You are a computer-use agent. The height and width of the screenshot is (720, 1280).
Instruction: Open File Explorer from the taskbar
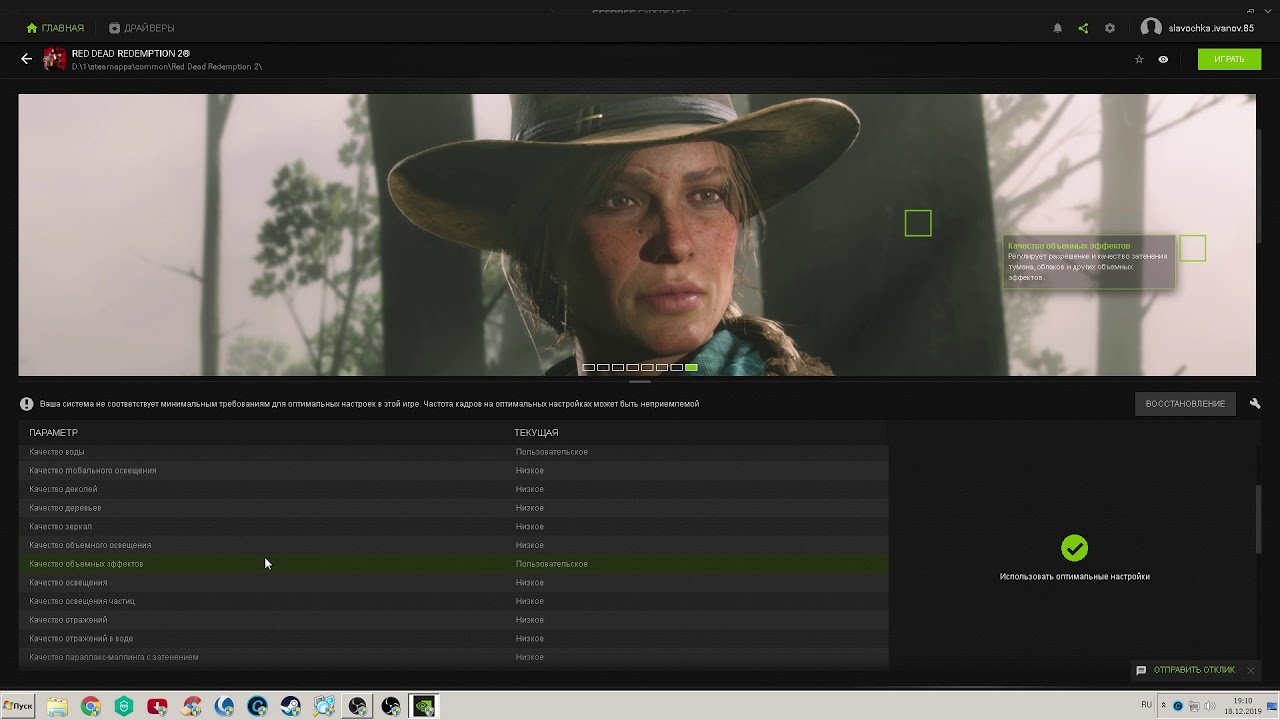click(57, 706)
